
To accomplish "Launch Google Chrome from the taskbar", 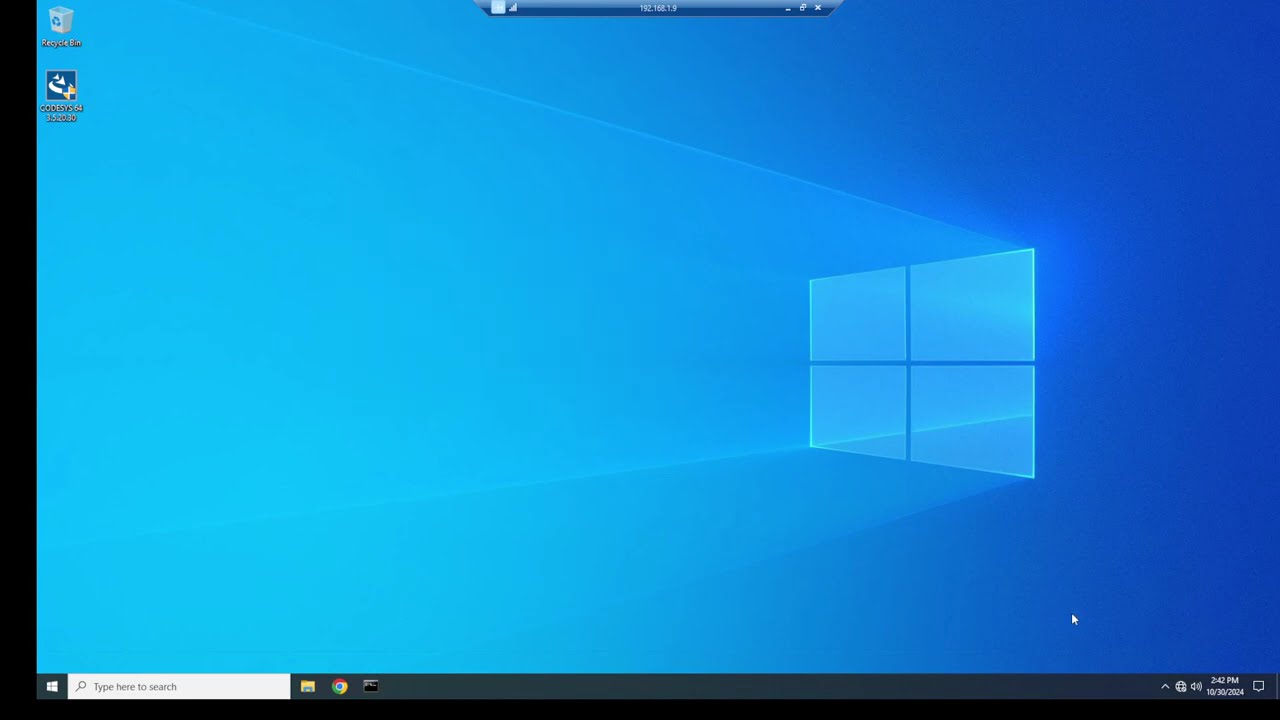I will [340, 686].
